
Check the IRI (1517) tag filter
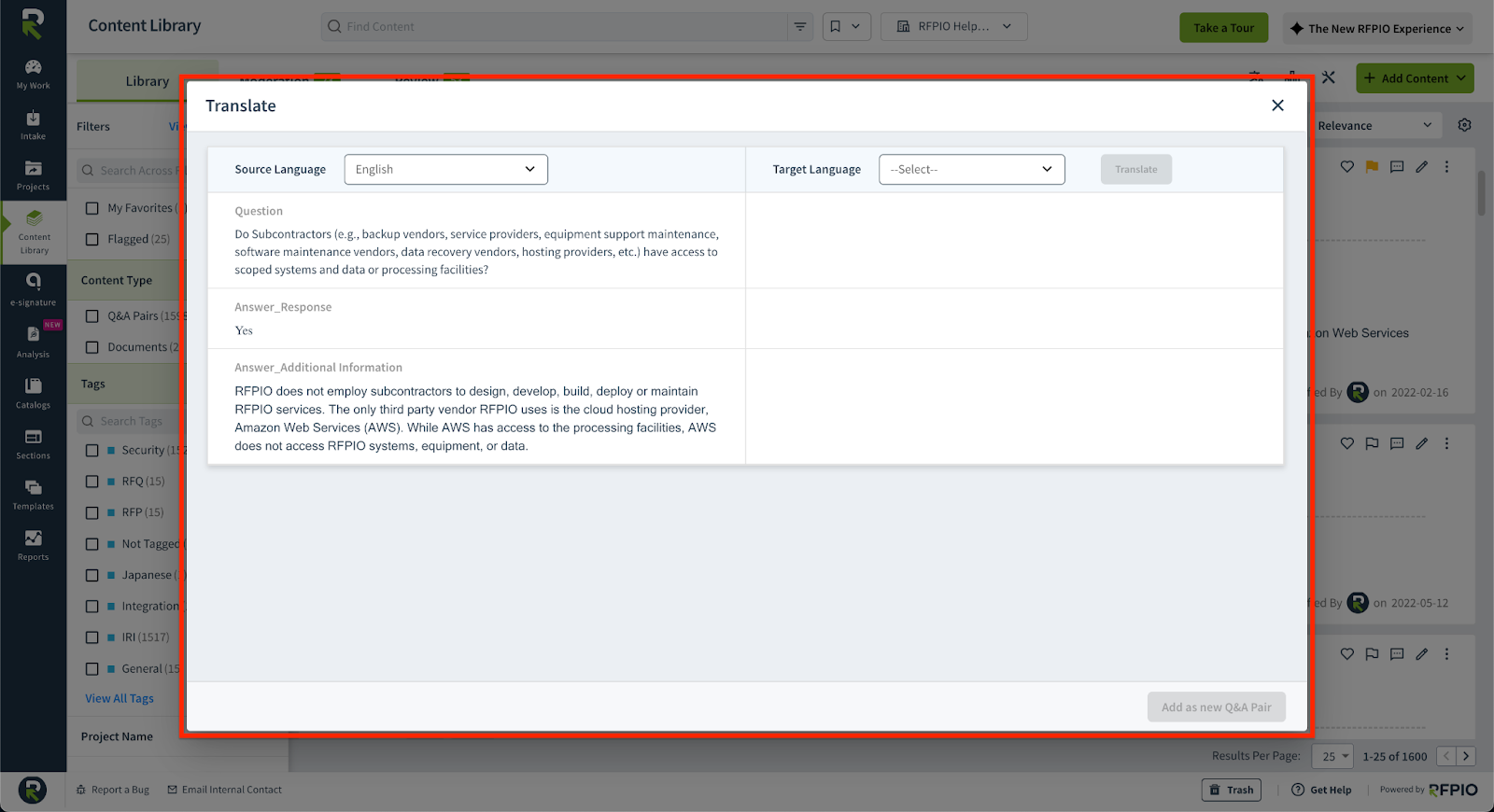pyautogui.click(x=92, y=637)
